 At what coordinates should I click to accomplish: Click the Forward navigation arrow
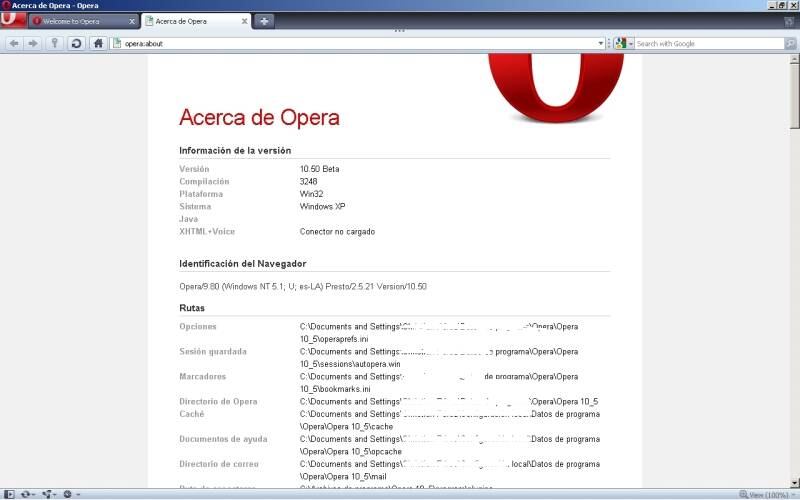coord(33,43)
